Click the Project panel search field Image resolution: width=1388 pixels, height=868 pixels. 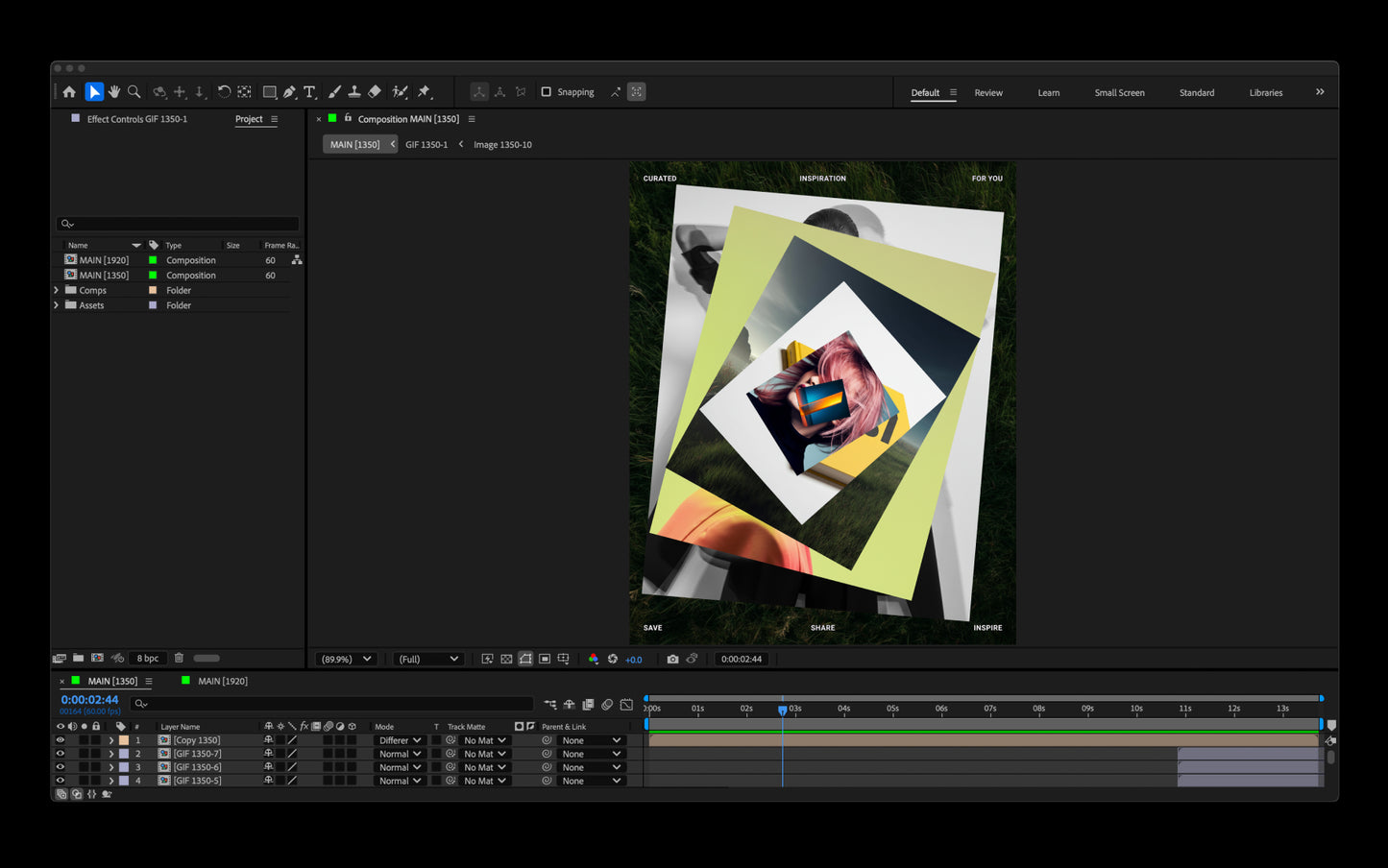click(x=178, y=224)
